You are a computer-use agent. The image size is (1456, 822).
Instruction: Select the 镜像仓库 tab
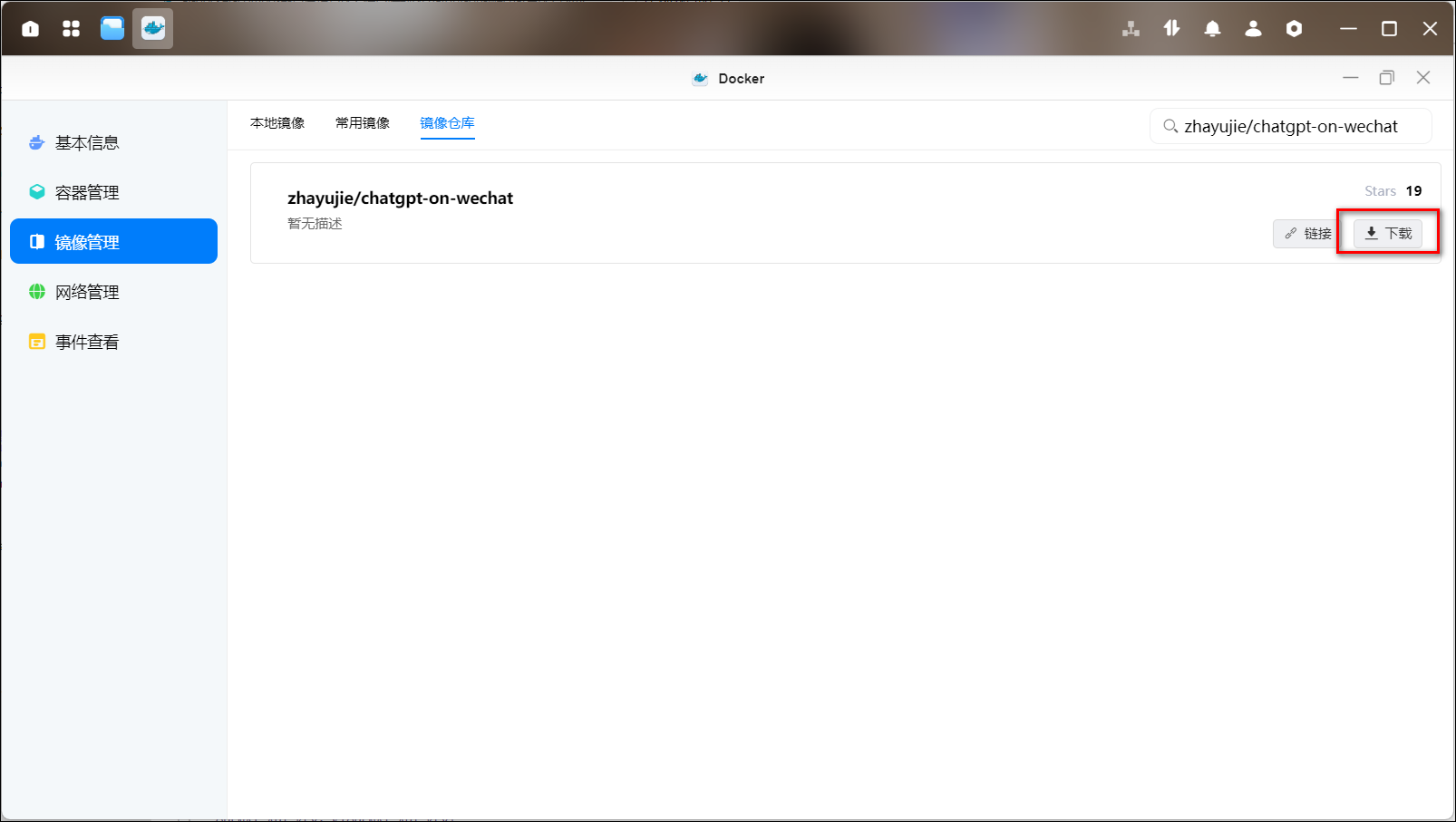pos(447,123)
